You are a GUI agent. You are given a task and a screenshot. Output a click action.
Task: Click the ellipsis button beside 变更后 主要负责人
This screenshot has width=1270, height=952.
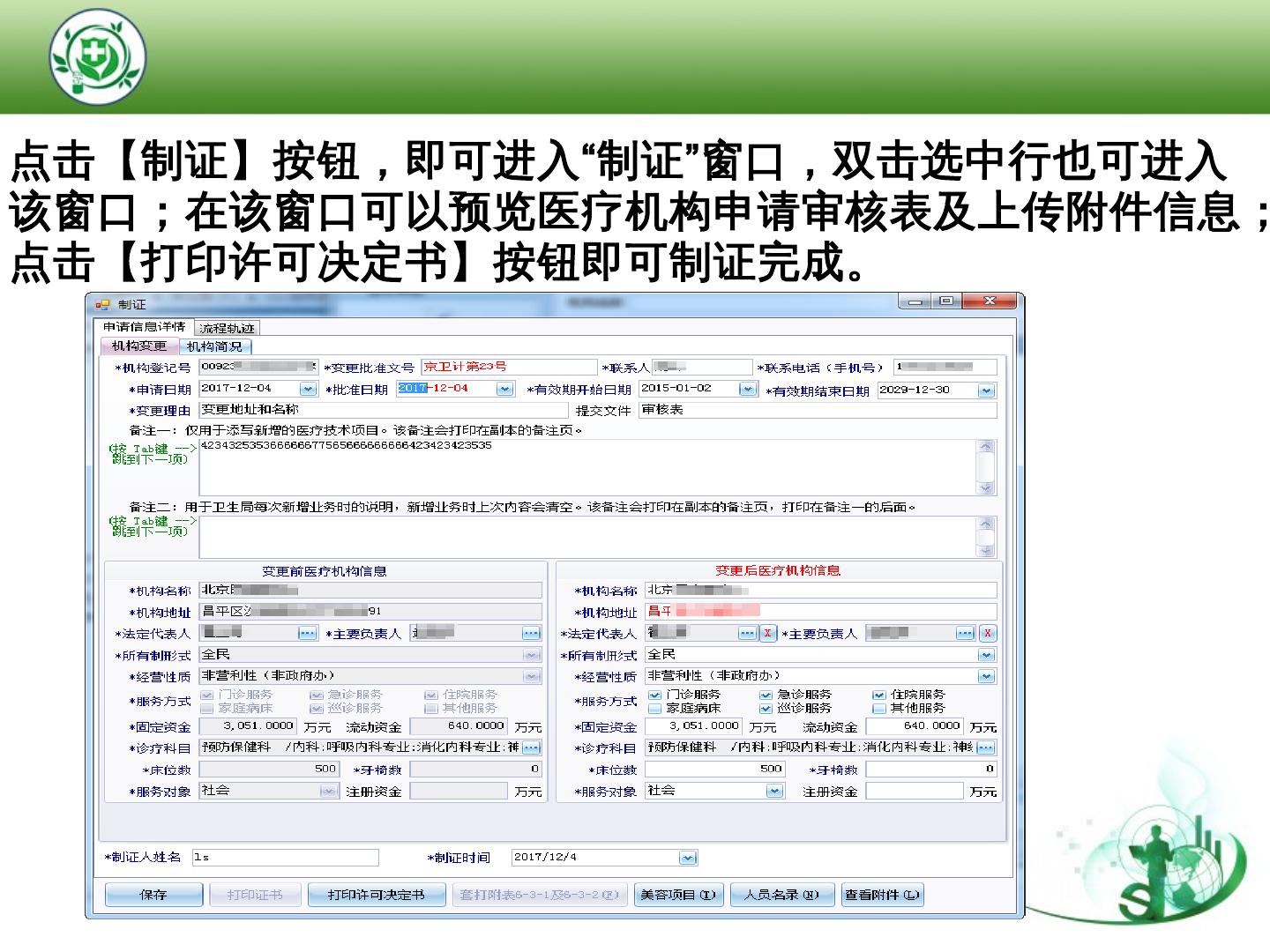click(966, 634)
